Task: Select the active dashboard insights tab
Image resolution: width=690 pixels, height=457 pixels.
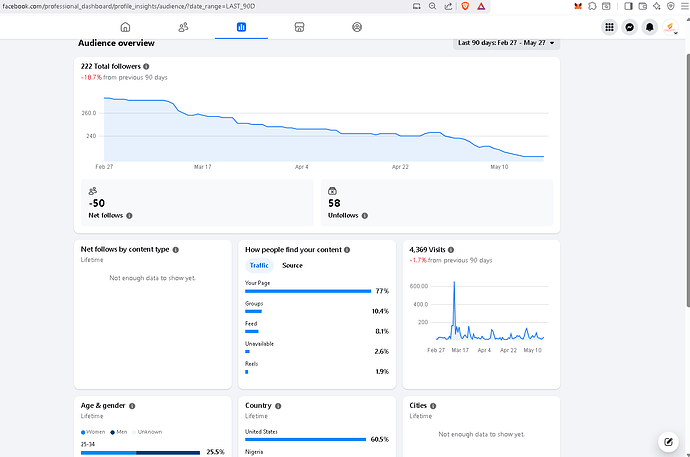Action: pos(241,27)
